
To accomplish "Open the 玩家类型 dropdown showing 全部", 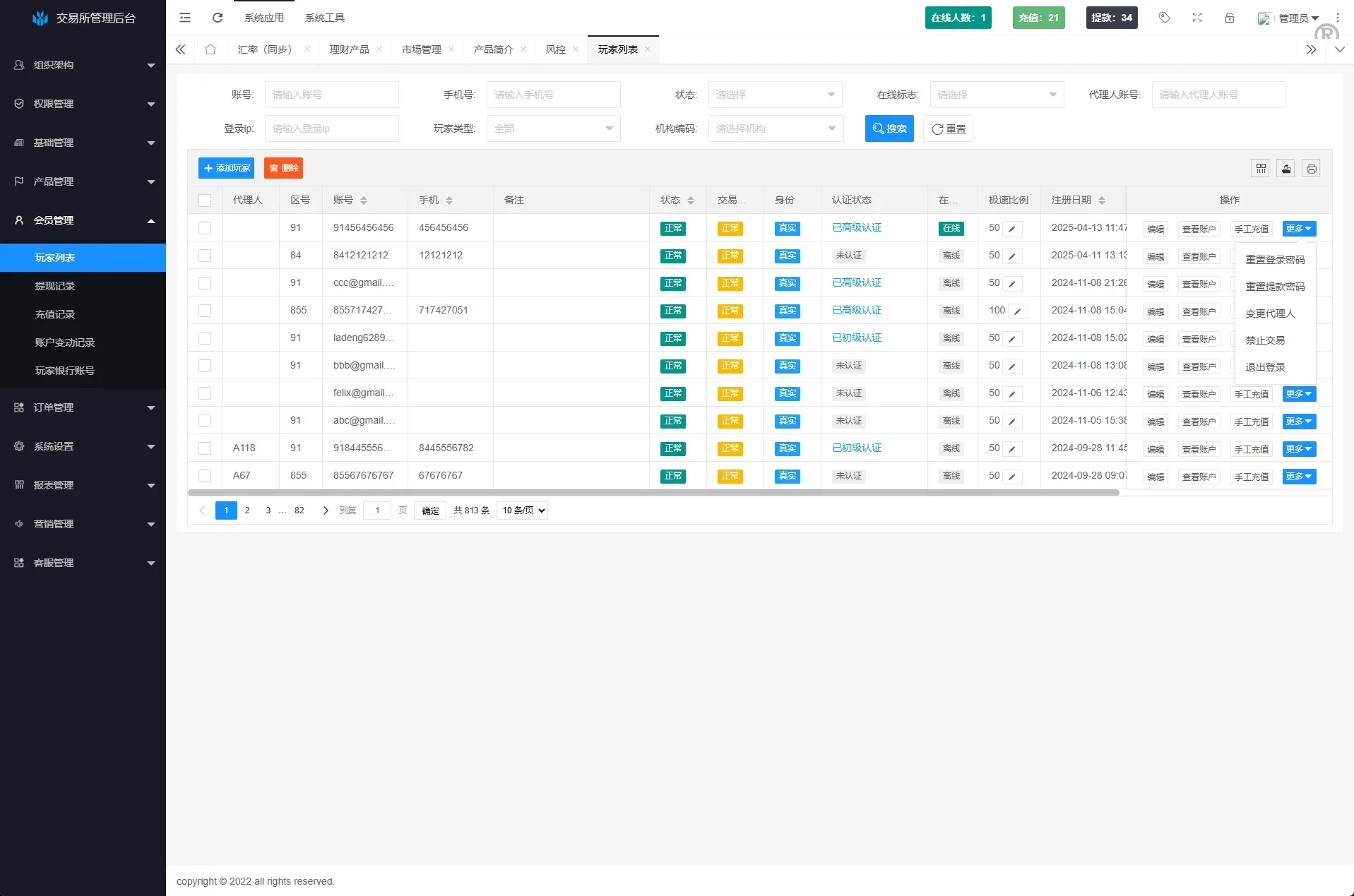I will pos(553,129).
